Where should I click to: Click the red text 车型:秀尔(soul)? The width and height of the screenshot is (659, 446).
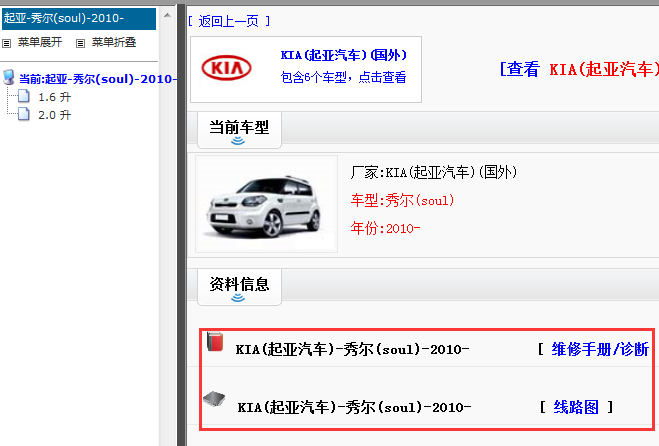tap(402, 201)
